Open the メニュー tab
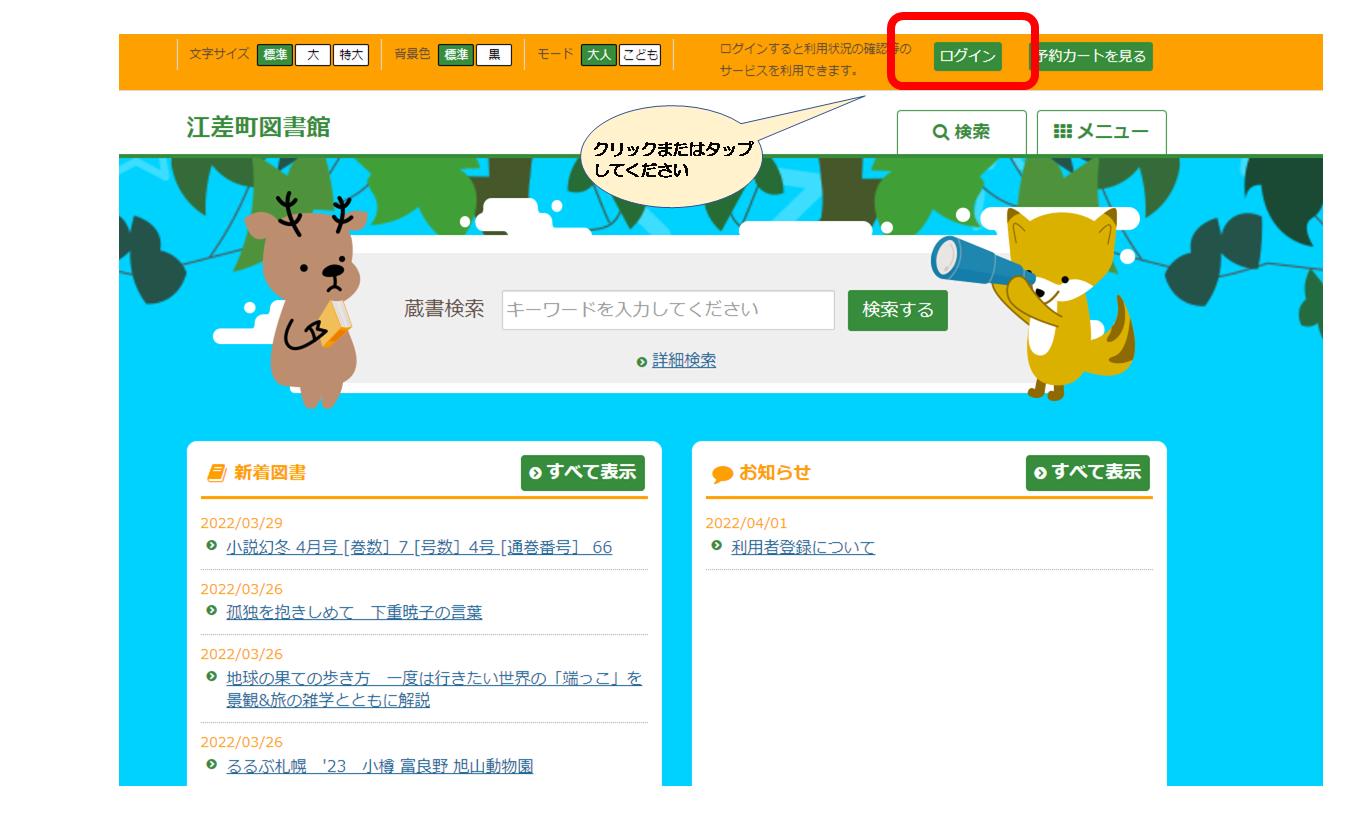The width and height of the screenshot is (1370, 827). pyautogui.click(x=1102, y=132)
